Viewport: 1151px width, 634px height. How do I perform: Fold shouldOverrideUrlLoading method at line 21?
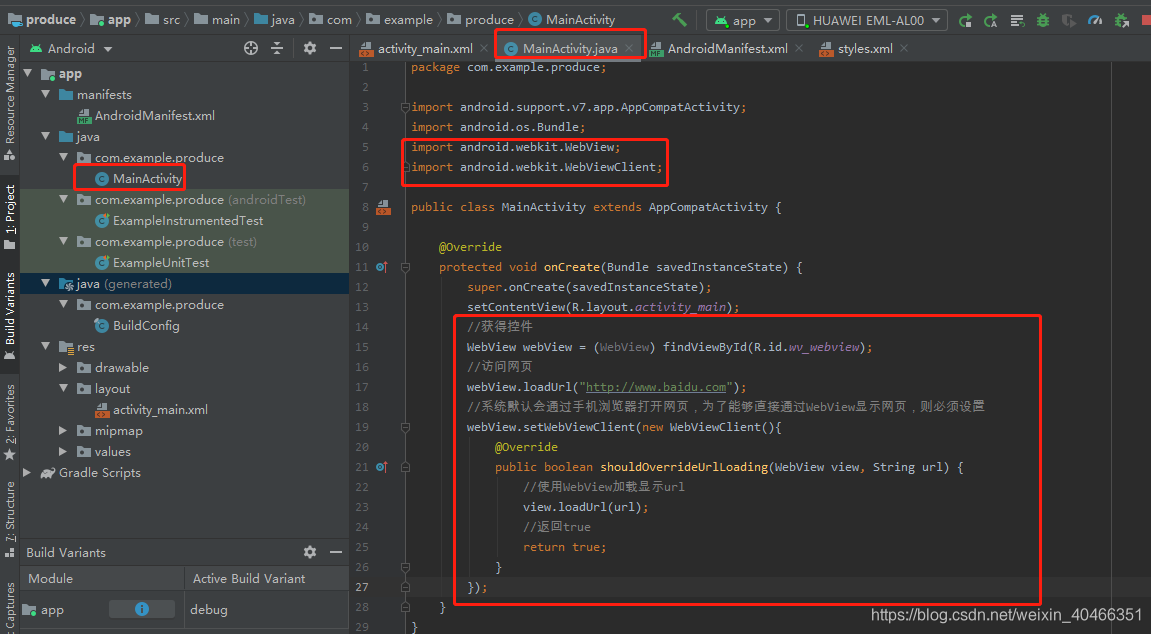405,467
